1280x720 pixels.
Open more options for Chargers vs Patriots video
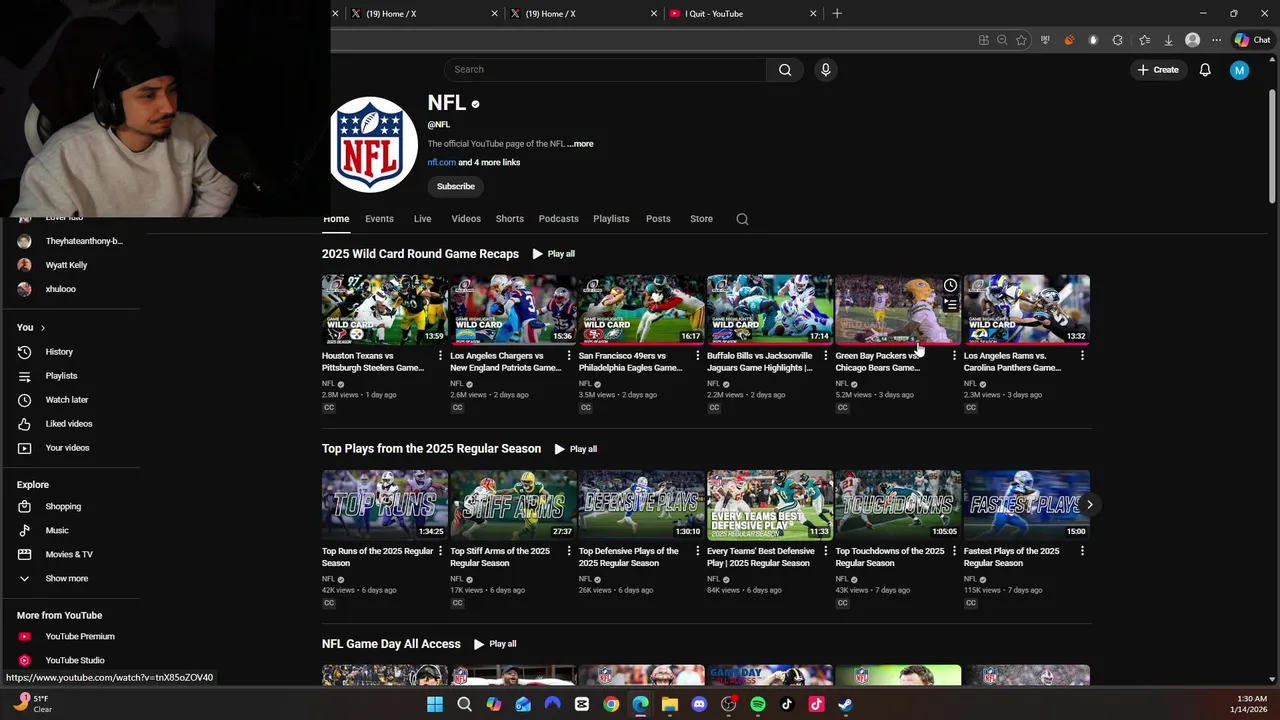569,356
